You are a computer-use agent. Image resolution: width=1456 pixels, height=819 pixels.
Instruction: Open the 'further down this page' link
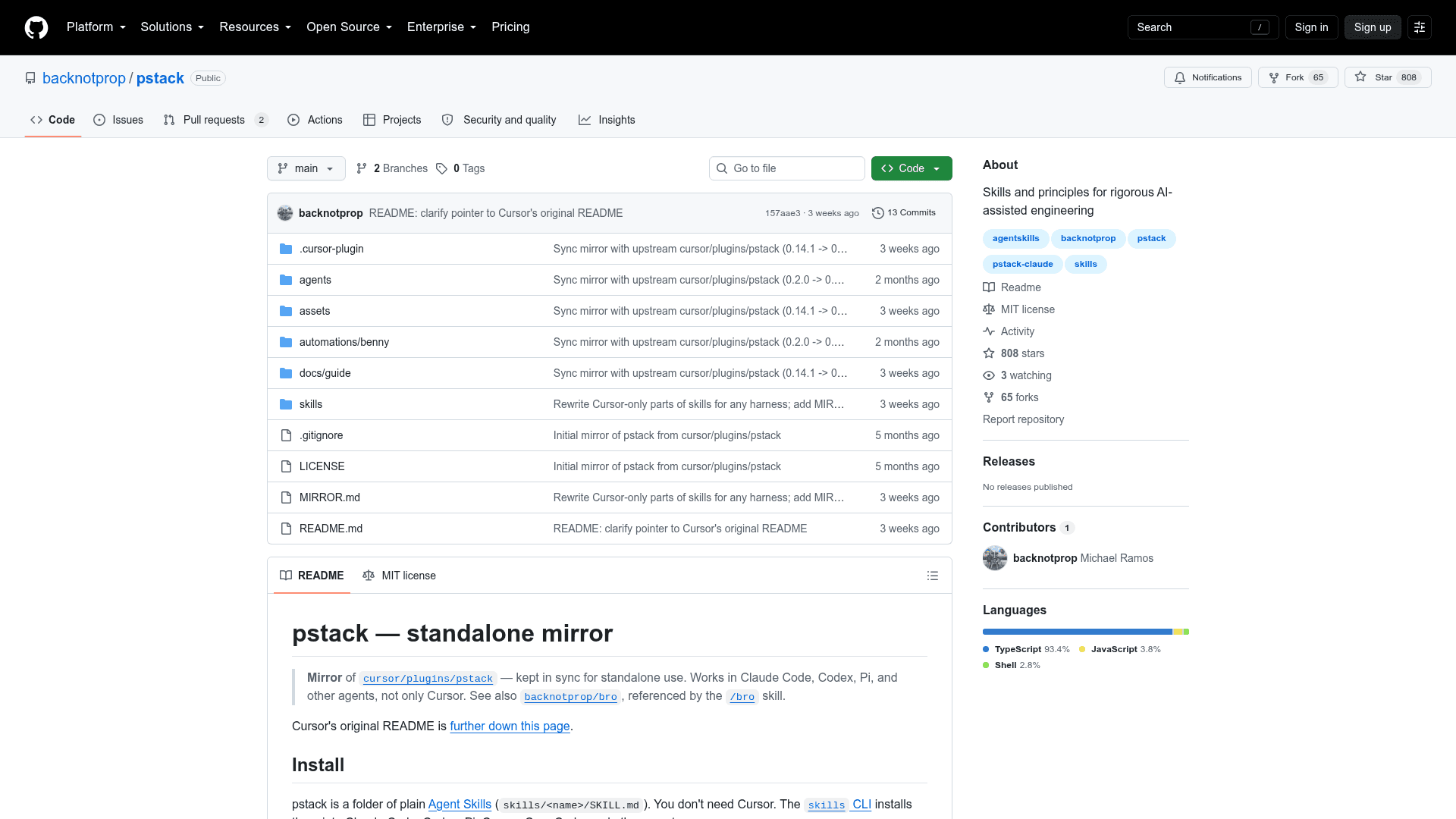click(510, 726)
